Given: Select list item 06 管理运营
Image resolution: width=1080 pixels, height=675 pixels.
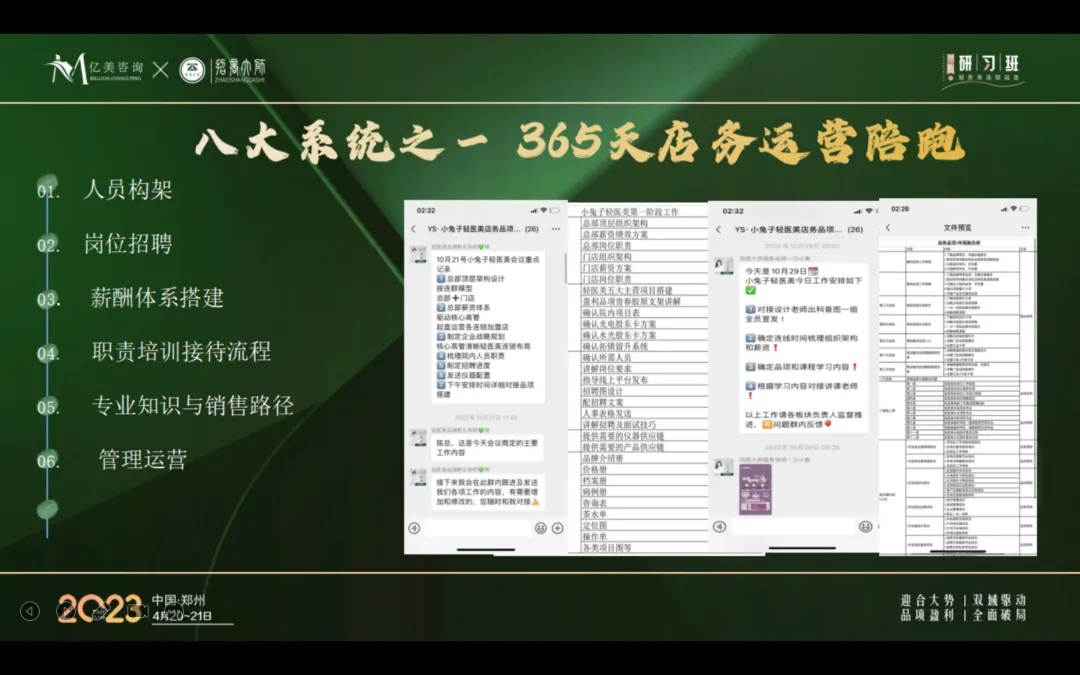Looking at the screenshot, I should [143, 459].
